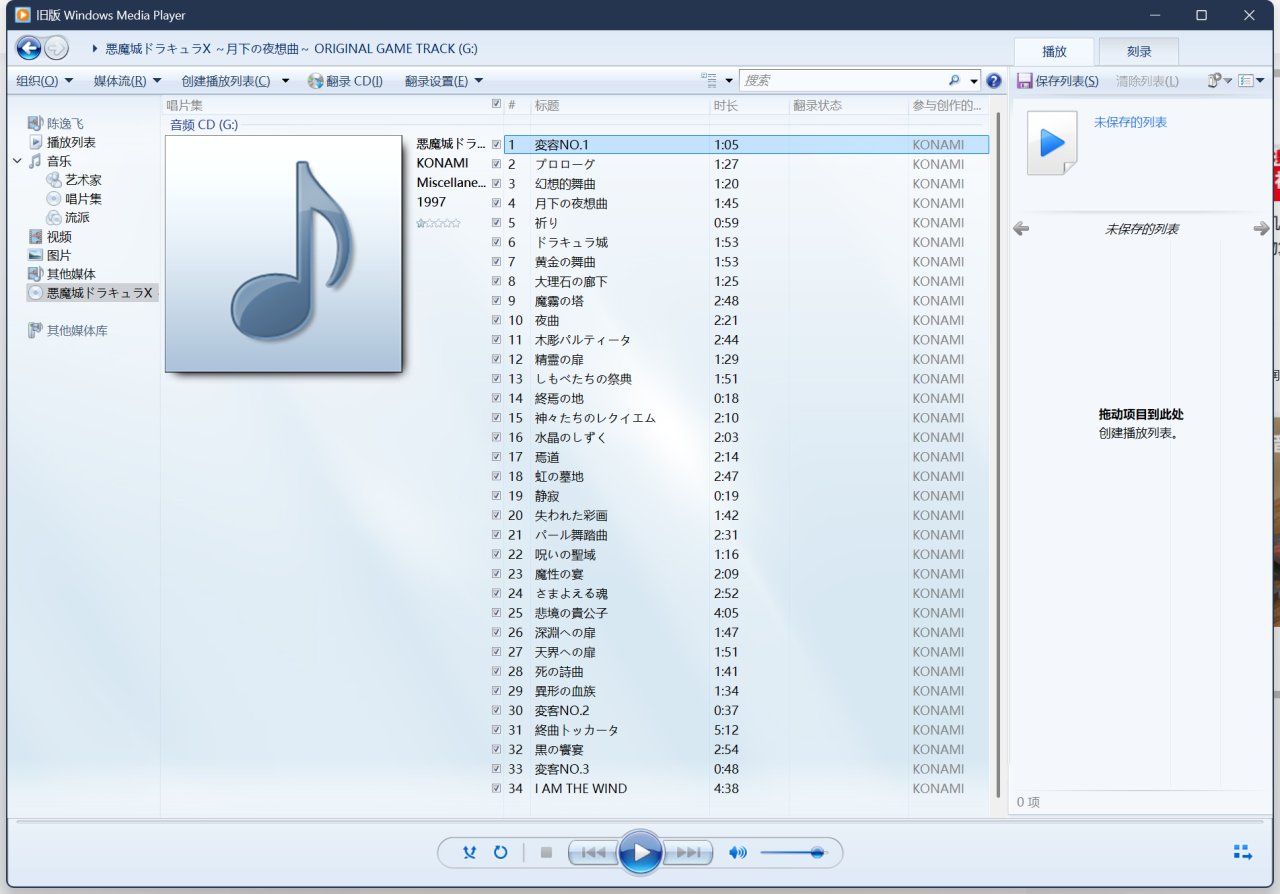Select 音乐 in the navigation pane
The width and height of the screenshot is (1280, 894).
coord(50,161)
